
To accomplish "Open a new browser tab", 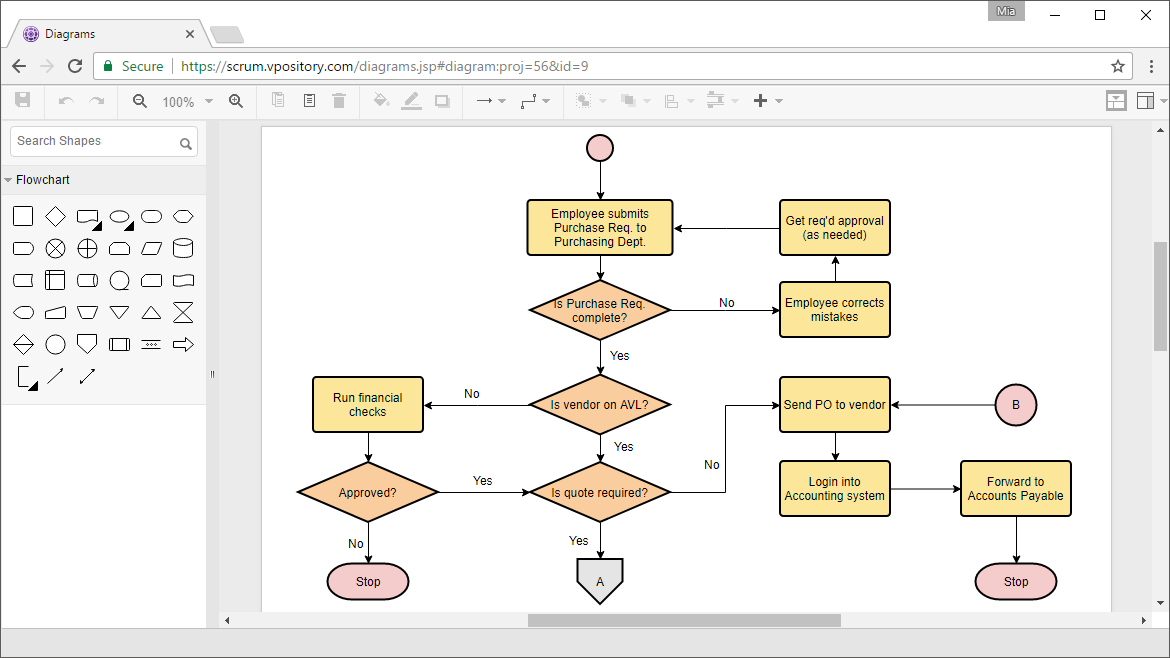I will point(227,34).
